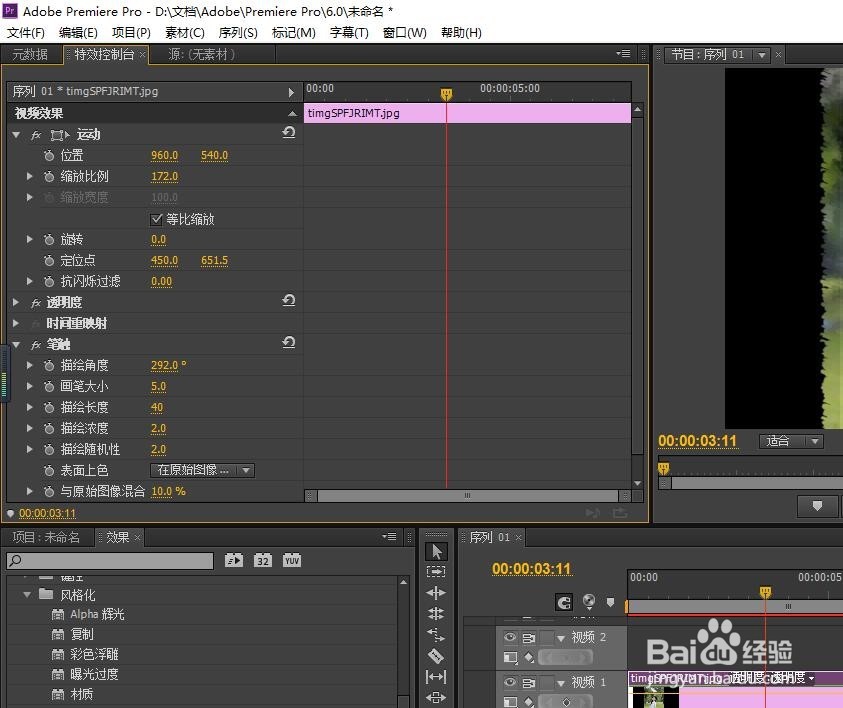The image size is (843, 708).
Task: Switch to the 元数据 tab
Action: [30, 54]
